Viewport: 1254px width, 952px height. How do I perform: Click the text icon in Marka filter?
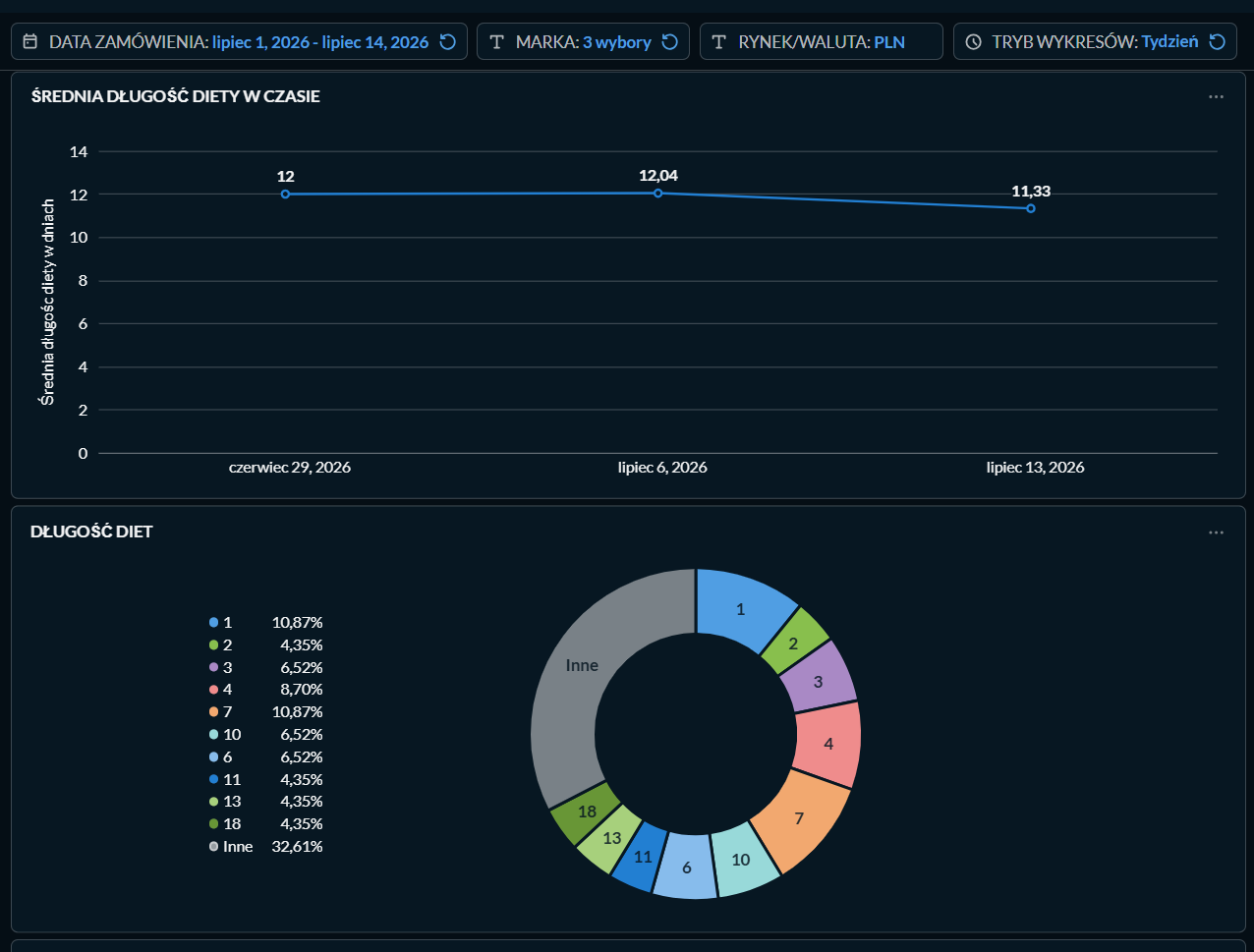click(x=497, y=42)
